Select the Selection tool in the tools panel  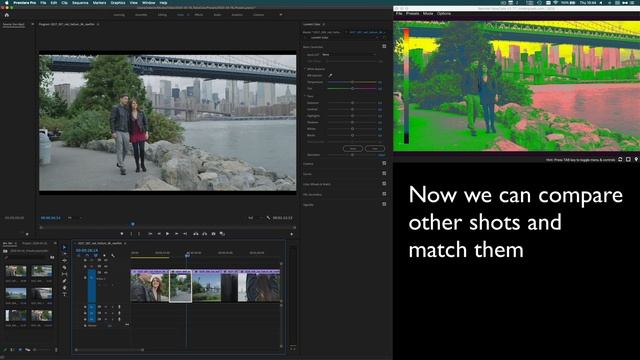(x=64, y=247)
